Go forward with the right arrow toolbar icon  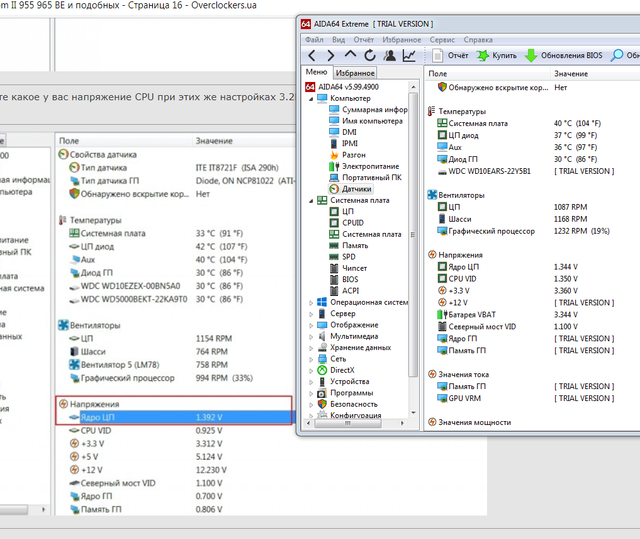331,55
